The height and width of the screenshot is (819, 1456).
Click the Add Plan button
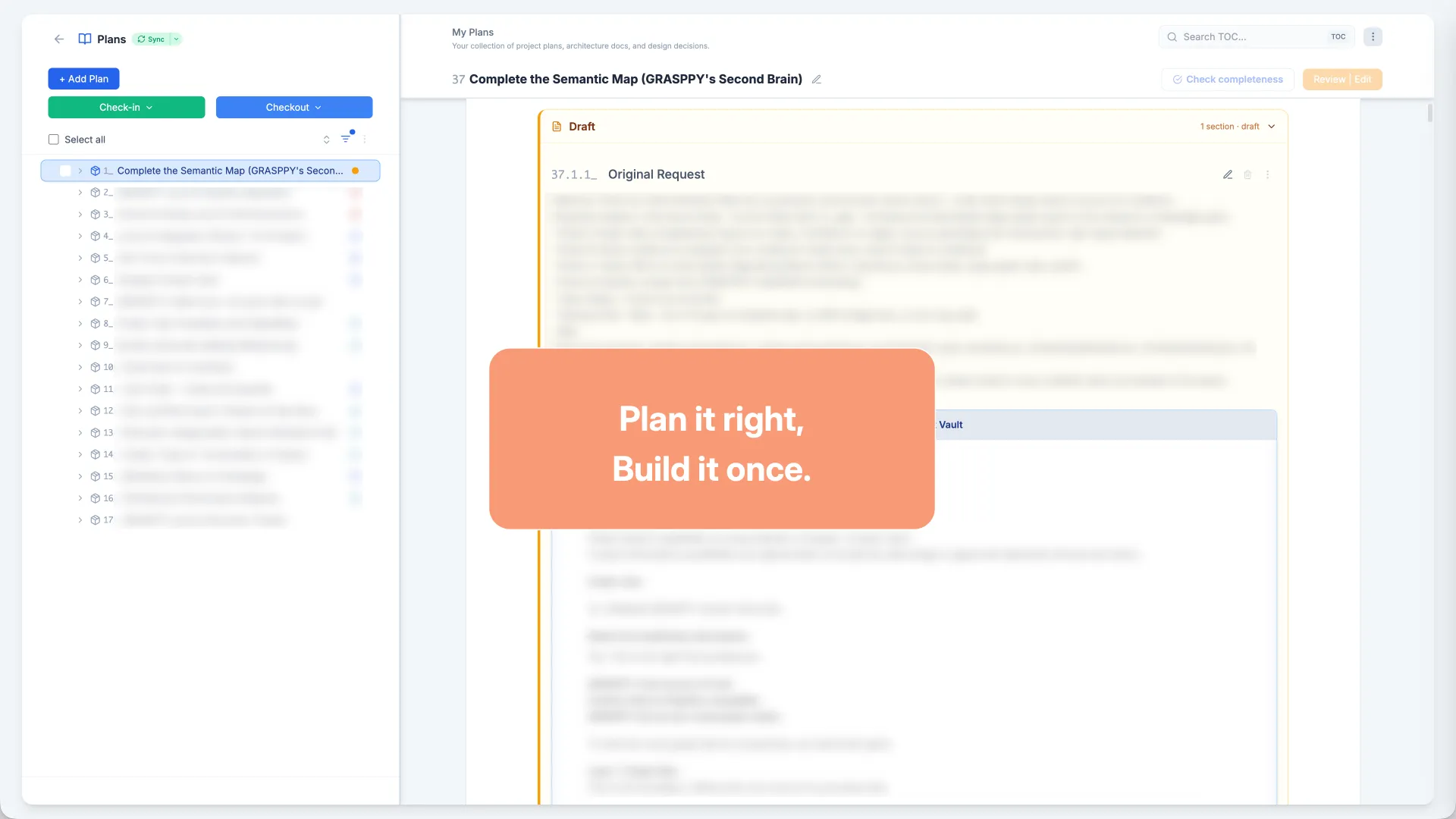(83, 79)
